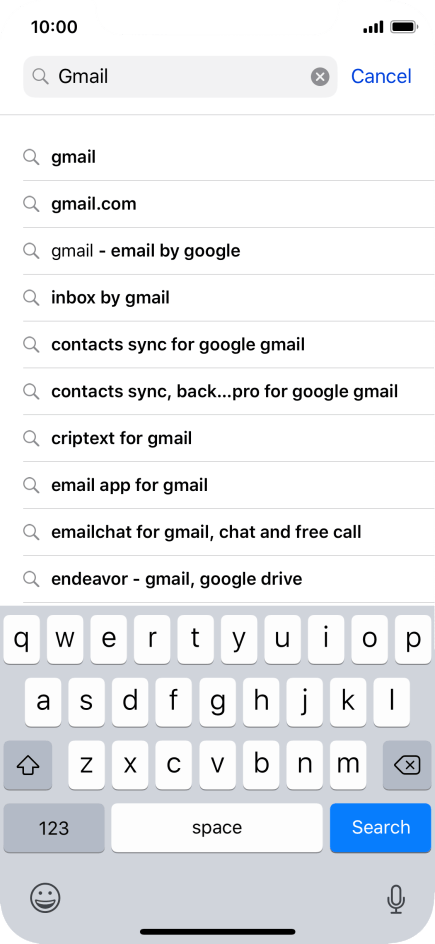The height and width of the screenshot is (944, 435).
Task: Clear the Gmail search text
Action: click(320, 76)
